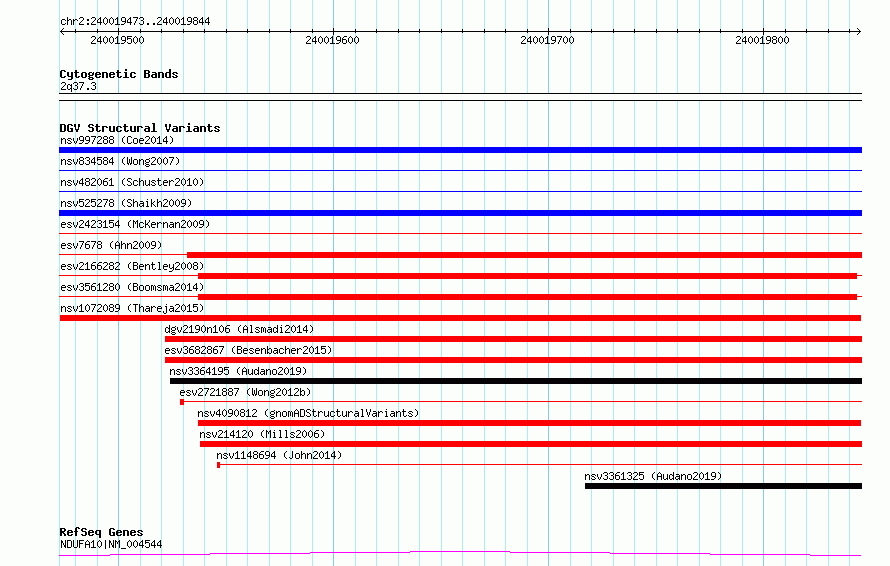The height and width of the screenshot is (566, 890).
Task: Select the magenta NDUFA10 gene line
Action: pyautogui.click(x=460, y=553)
